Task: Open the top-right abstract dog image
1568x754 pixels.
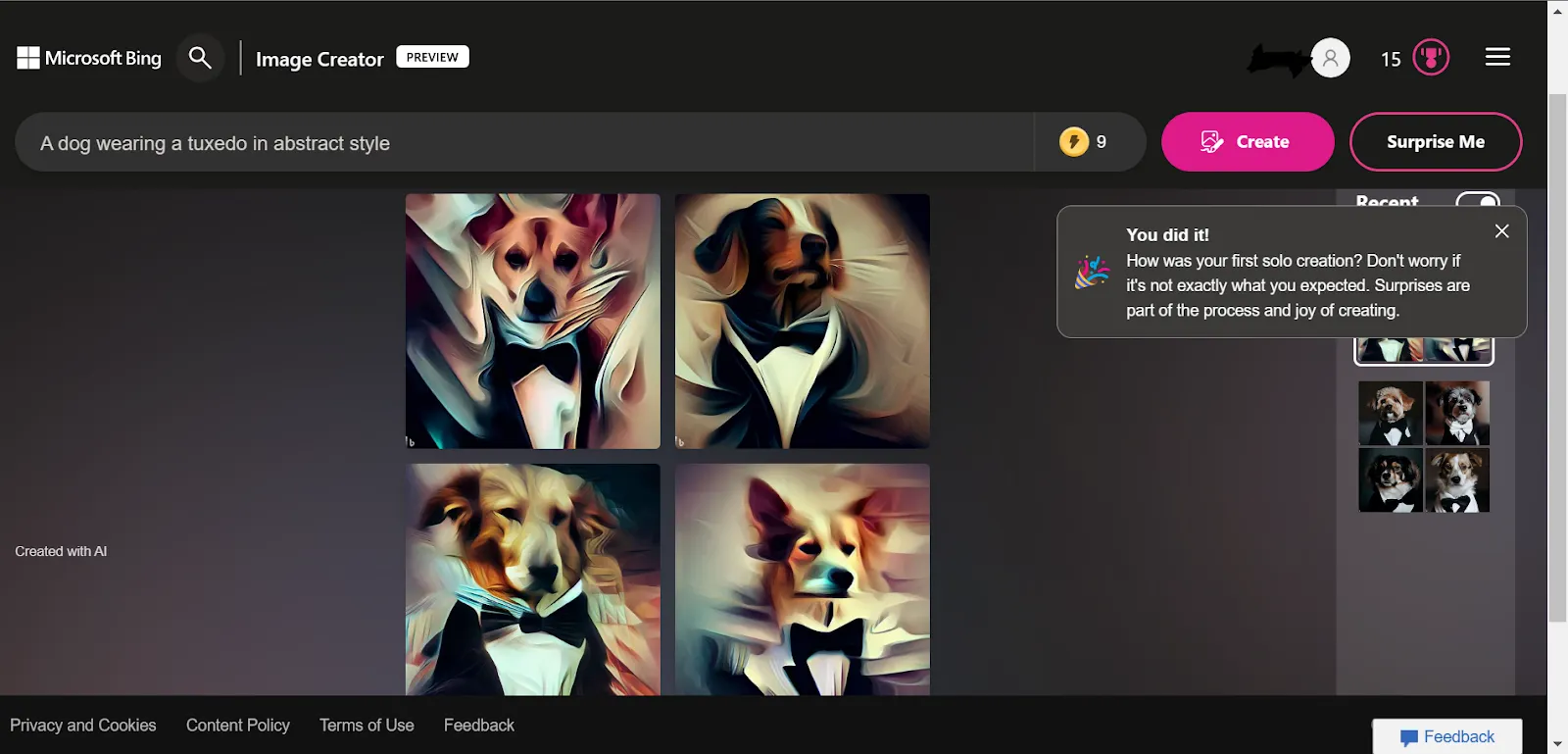Action: [x=802, y=321]
